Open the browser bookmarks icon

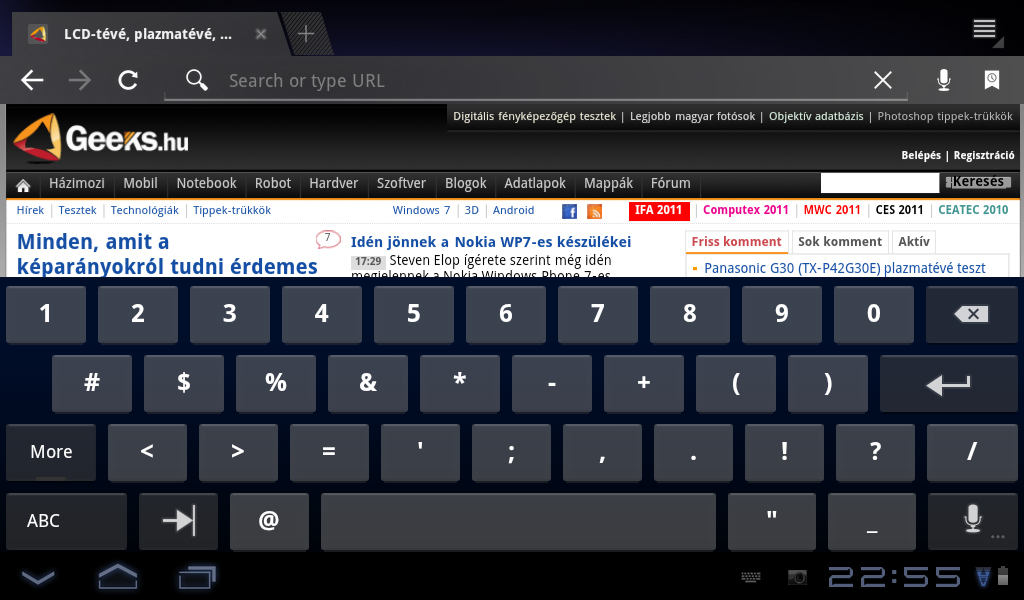point(991,81)
